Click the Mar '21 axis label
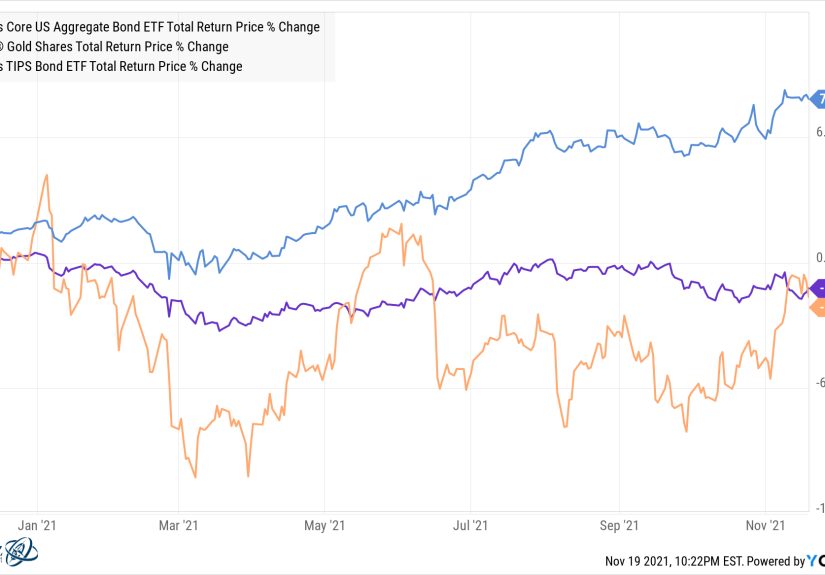Image resolution: width=825 pixels, height=575 pixels. coord(178,524)
